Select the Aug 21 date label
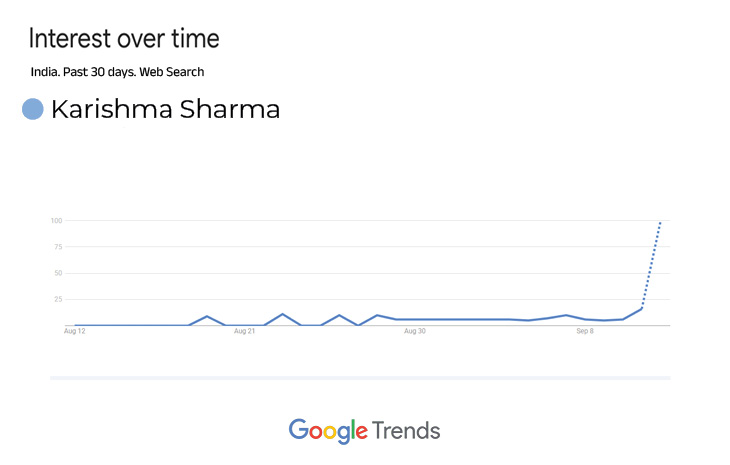730x465 pixels. tap(244, 332)
